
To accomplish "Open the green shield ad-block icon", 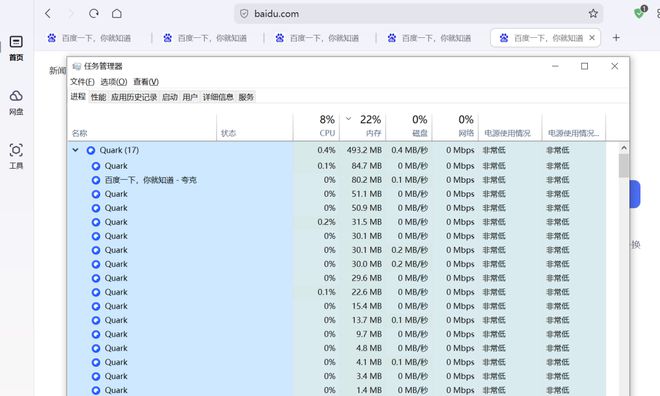I will [640, 12].
